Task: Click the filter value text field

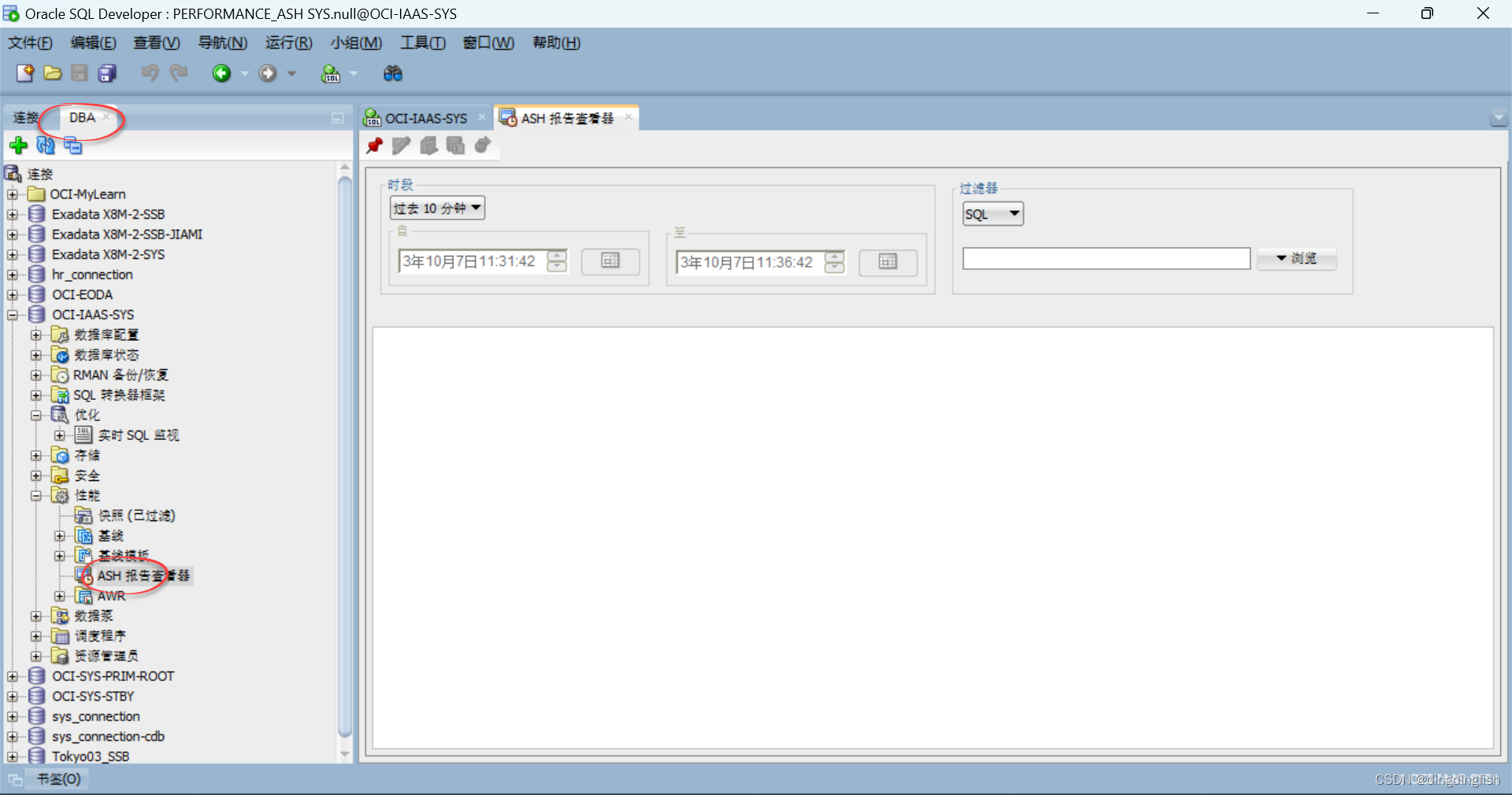Action: [x=1106, y=258]
